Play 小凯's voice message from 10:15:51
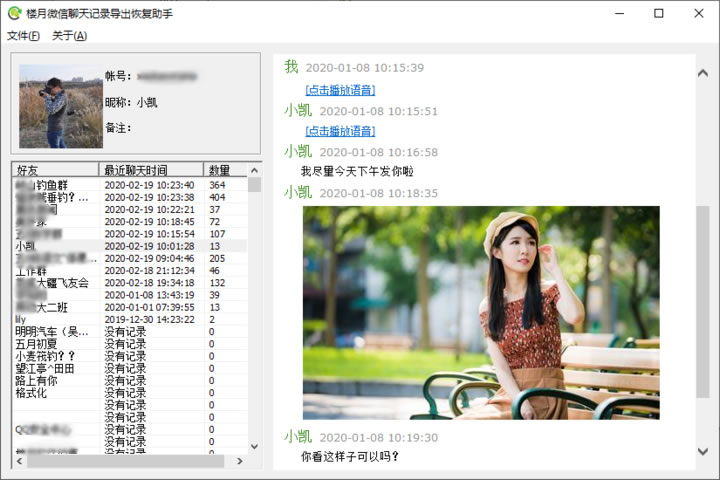The image size is (720, 480). [x=340, y=131]
